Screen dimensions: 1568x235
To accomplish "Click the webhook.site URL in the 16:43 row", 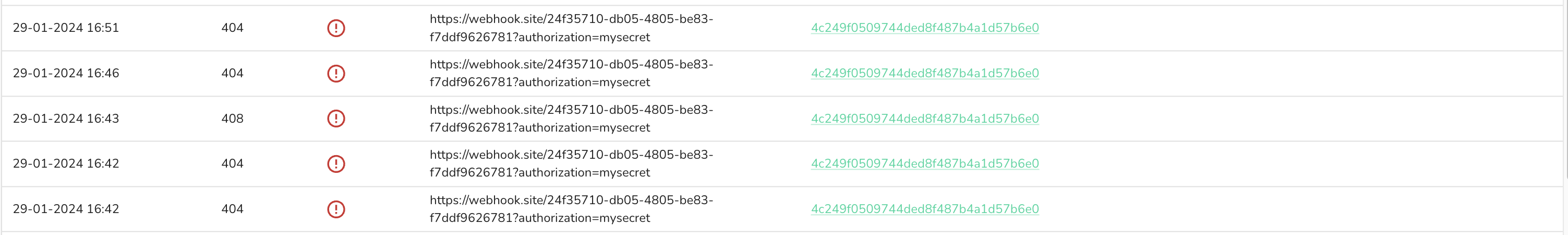I will [571, 119].
